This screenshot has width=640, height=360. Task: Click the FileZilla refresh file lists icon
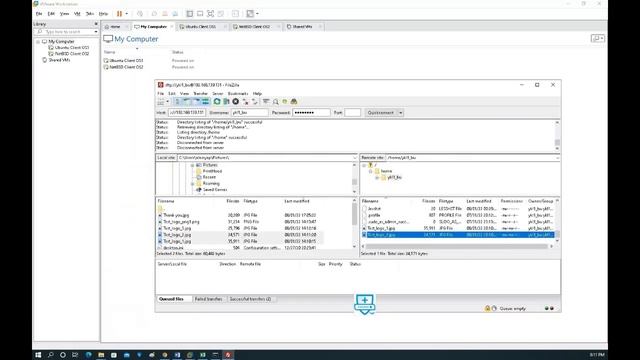click(217, 102)
